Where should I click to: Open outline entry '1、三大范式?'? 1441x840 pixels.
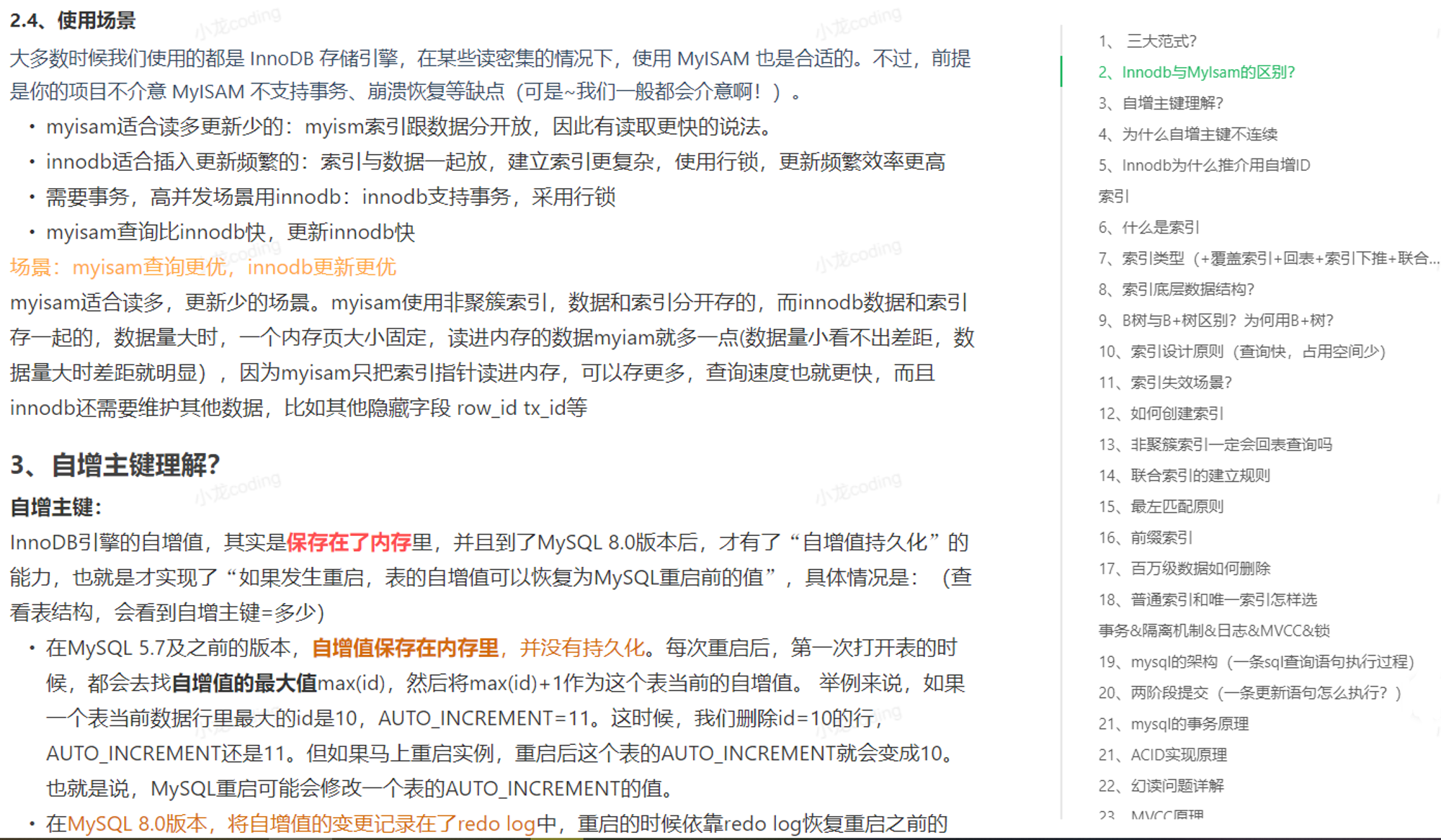[1147, 41]
